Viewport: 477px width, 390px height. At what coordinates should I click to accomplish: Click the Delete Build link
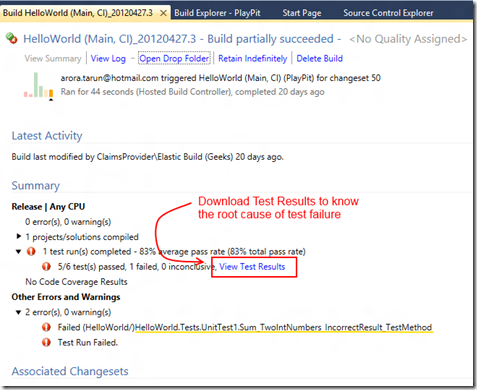[319, 59]
